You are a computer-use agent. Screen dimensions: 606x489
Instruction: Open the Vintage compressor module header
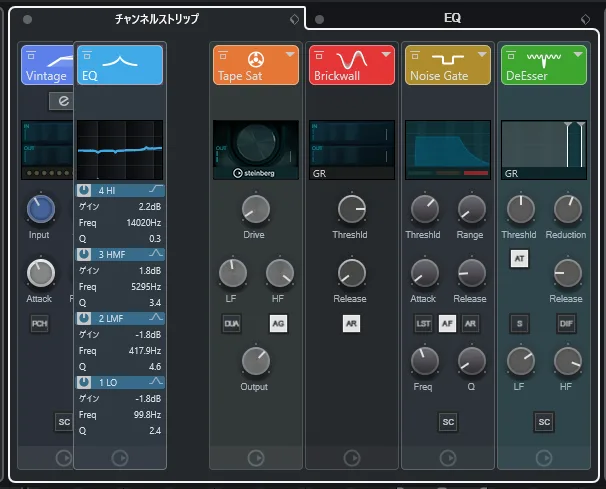point(47,65)
